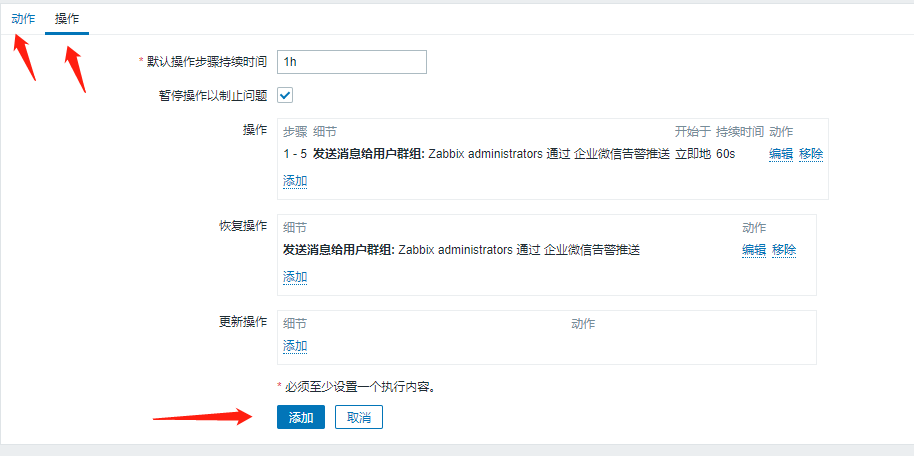The width and height of the screenshot is (914, 456).
Task: Click the 添加 link under the 操作 steps table
Action: tap(295, 181)
